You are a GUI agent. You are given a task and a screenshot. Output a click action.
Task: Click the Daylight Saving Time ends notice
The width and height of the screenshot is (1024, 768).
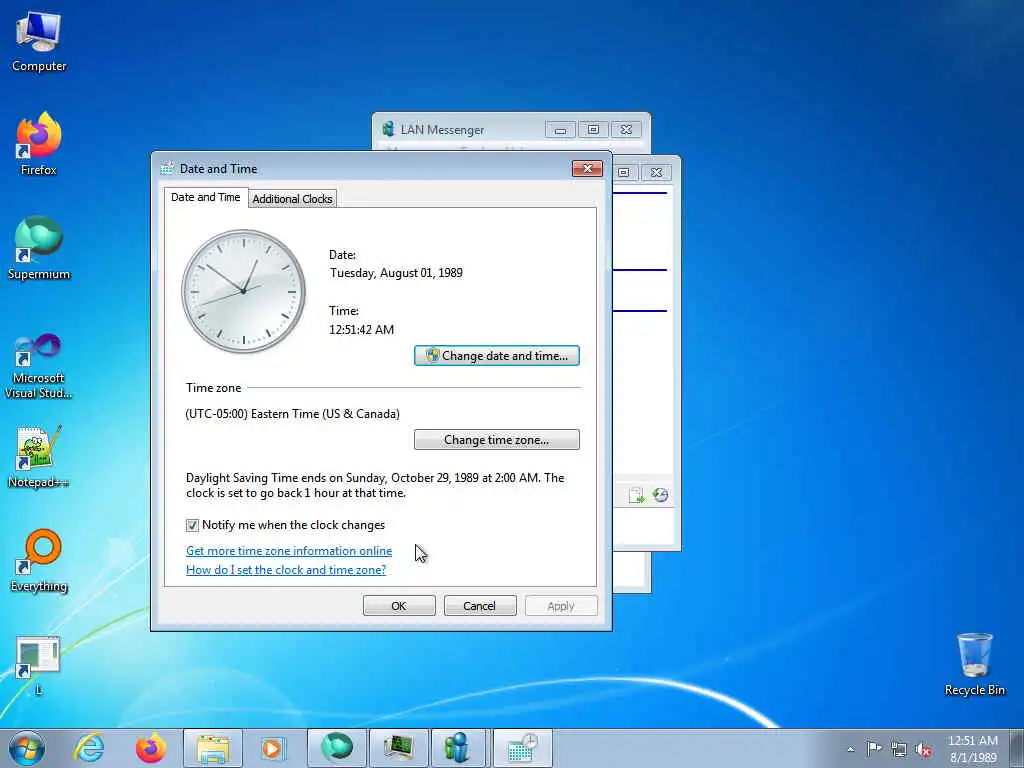pyautogui.click(x=375, y=485)
